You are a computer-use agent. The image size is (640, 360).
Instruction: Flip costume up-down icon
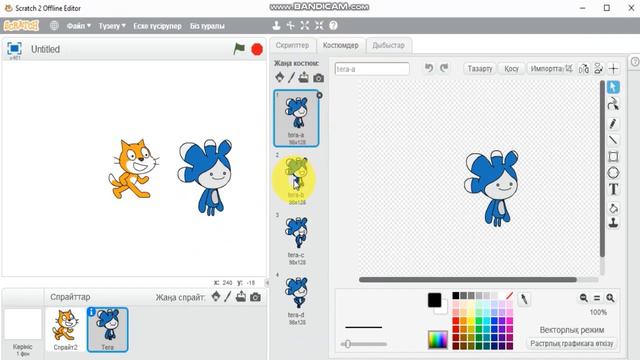click(x=598, y=69)
